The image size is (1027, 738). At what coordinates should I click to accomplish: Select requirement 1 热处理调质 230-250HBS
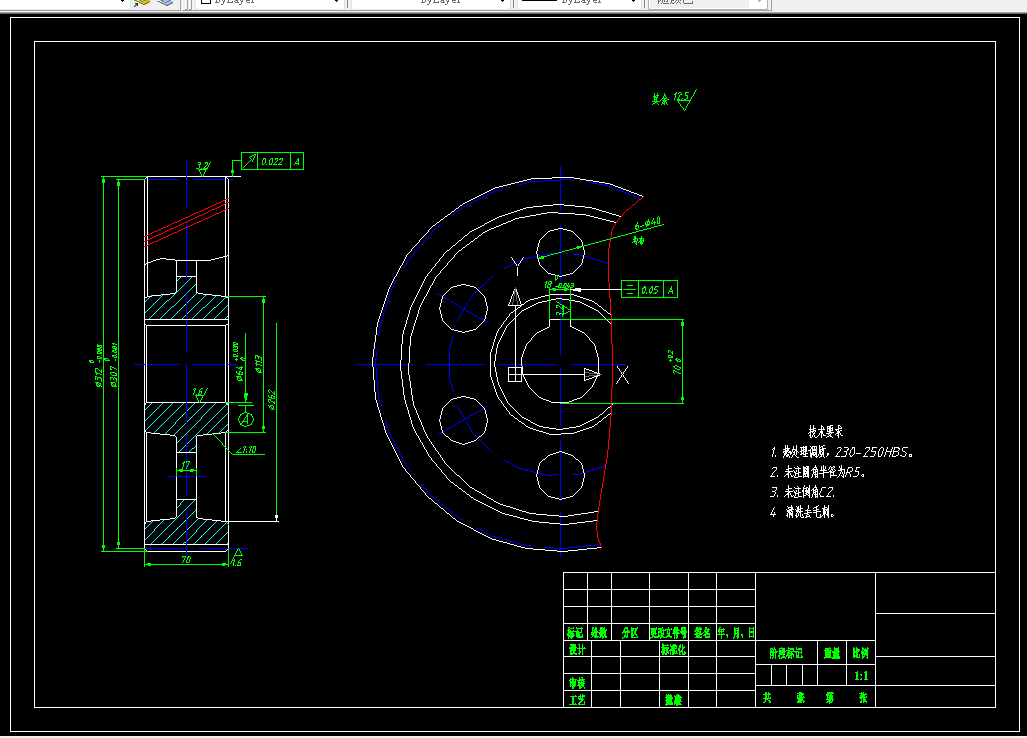coord(841,452)
